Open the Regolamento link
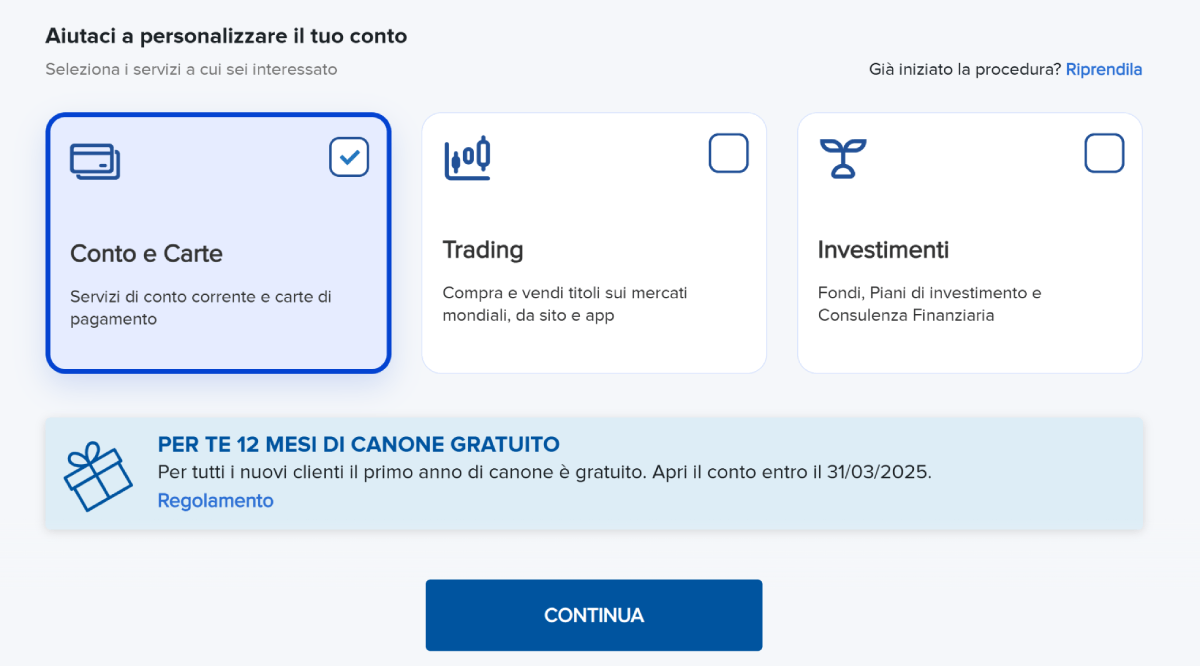 coord(215,500)
